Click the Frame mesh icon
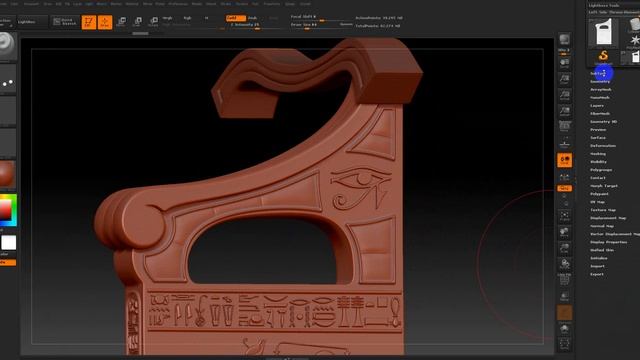 tap(564, 216)
